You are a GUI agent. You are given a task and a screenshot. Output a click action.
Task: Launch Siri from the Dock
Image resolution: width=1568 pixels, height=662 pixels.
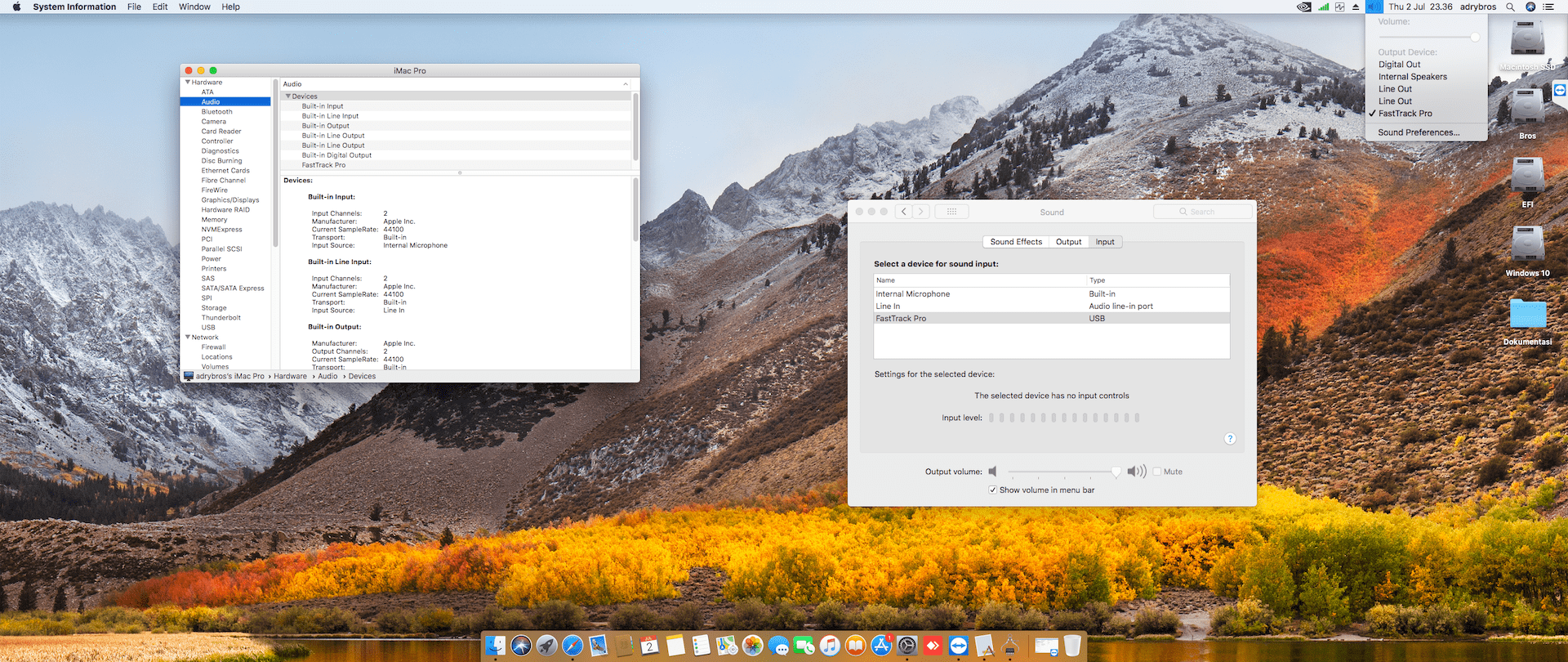521,646
